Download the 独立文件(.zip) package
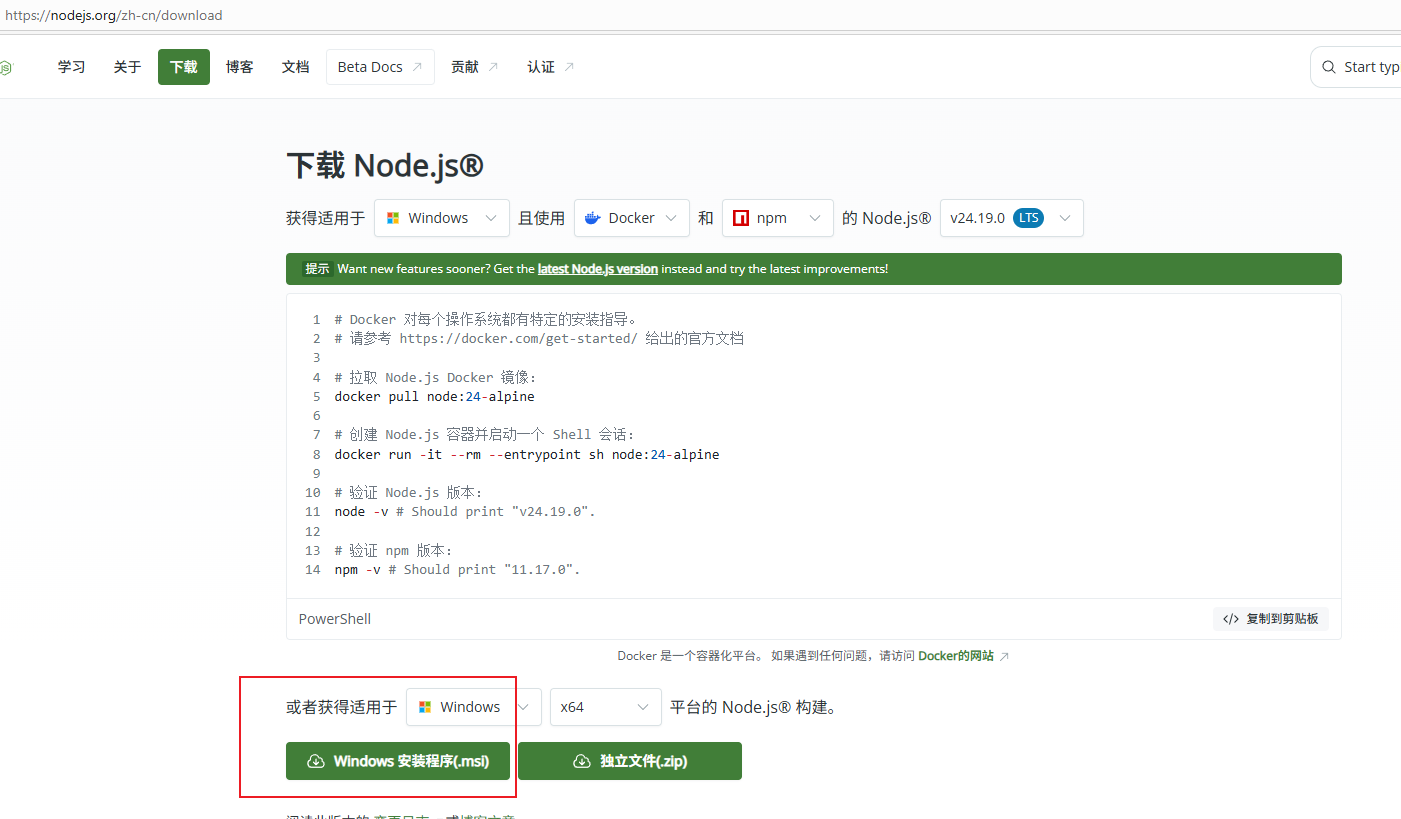 pos(630,761)
